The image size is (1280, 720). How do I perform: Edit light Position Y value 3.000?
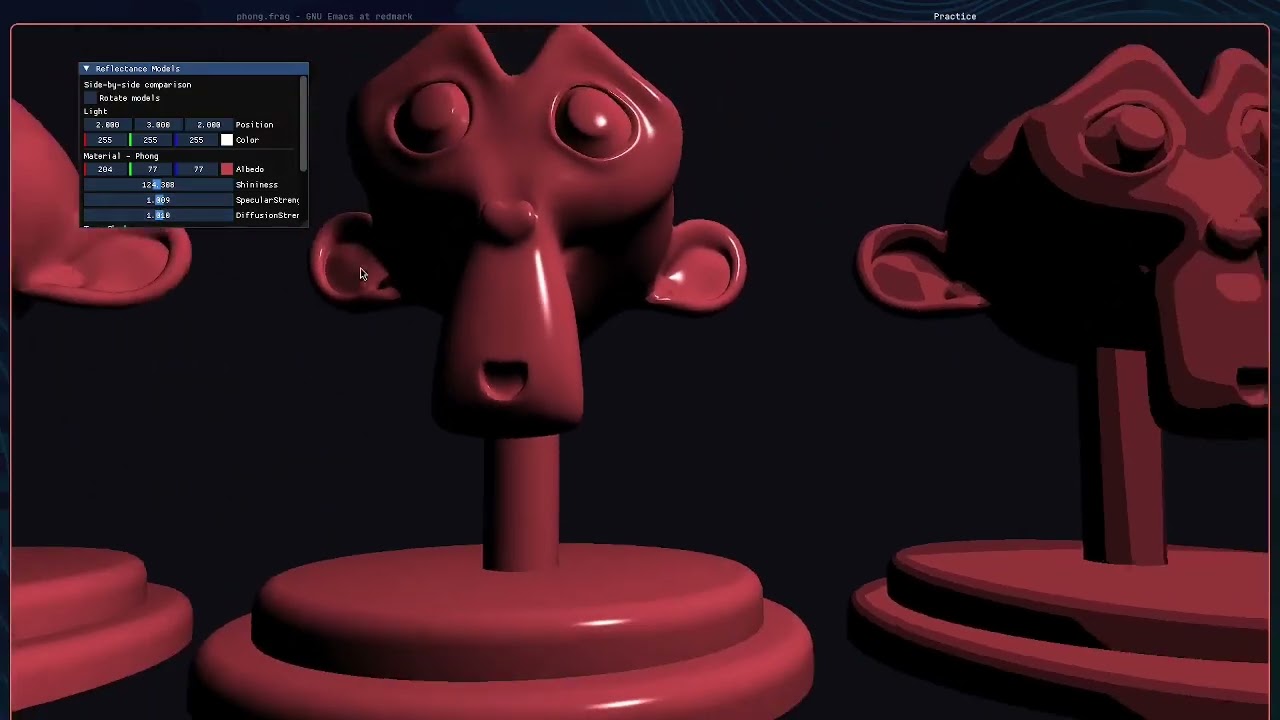(158, 125)
